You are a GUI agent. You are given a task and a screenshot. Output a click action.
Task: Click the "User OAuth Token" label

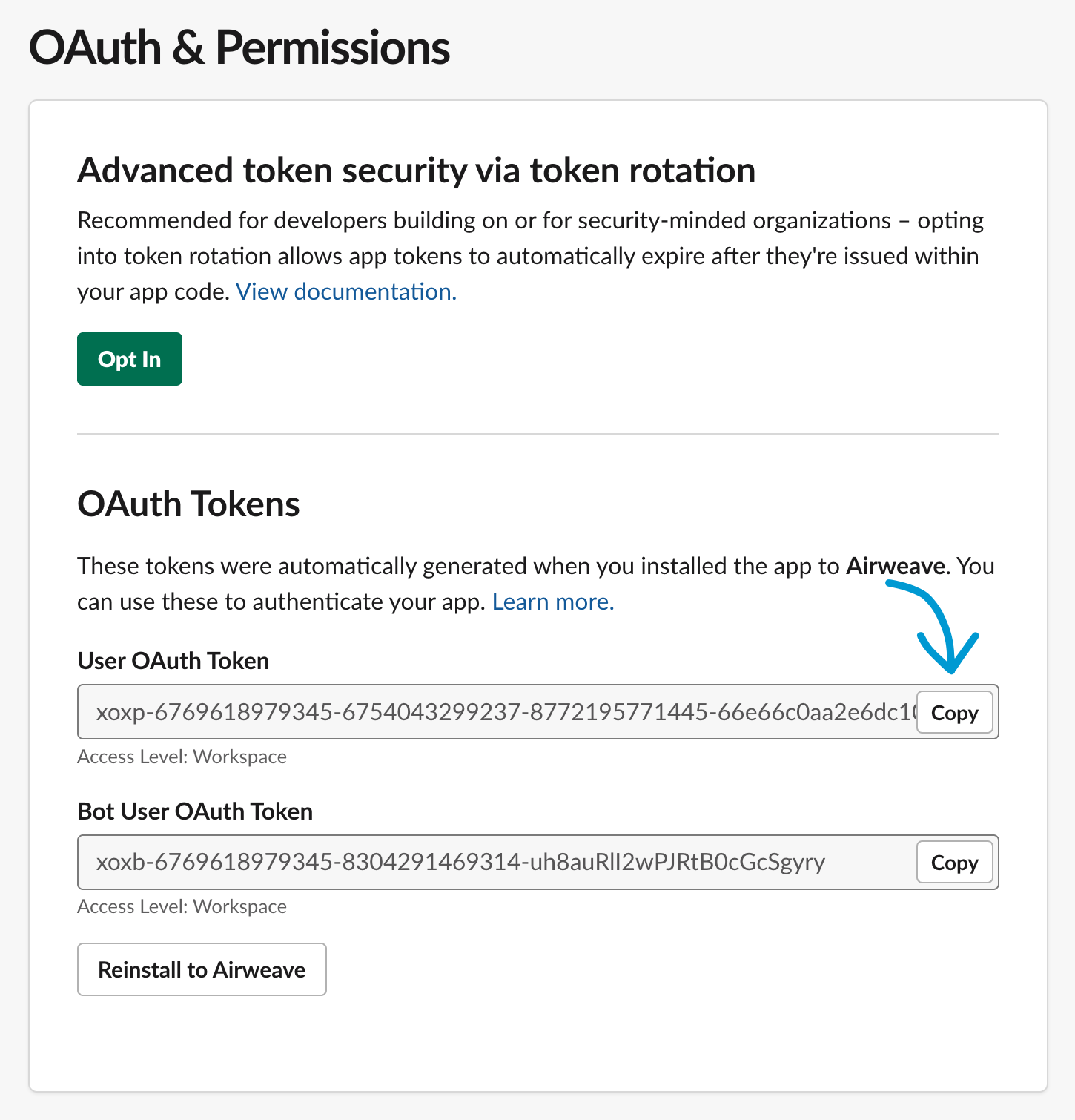point(173,660)
